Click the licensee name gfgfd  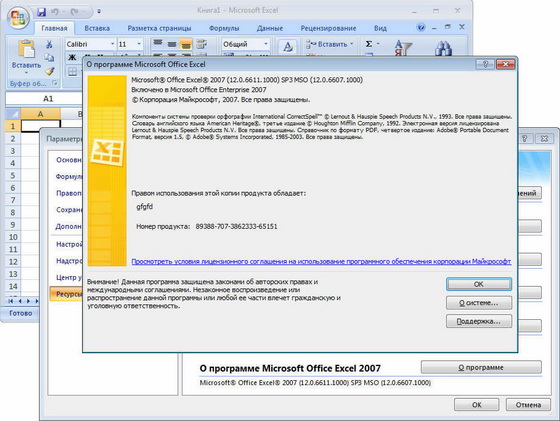click(145, 207)
